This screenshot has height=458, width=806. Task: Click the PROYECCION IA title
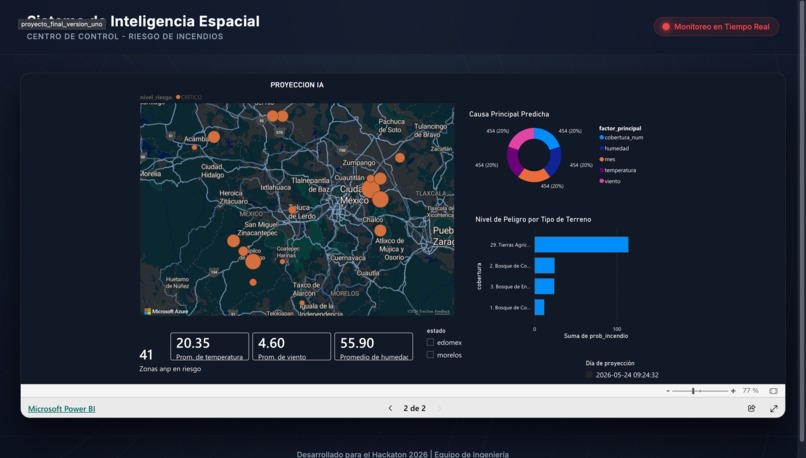297,85
